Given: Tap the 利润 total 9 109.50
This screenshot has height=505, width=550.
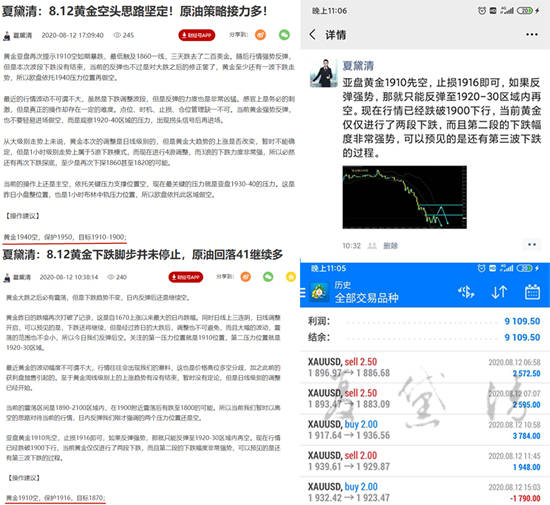Looking at the screenshot, I should [522, 321].
